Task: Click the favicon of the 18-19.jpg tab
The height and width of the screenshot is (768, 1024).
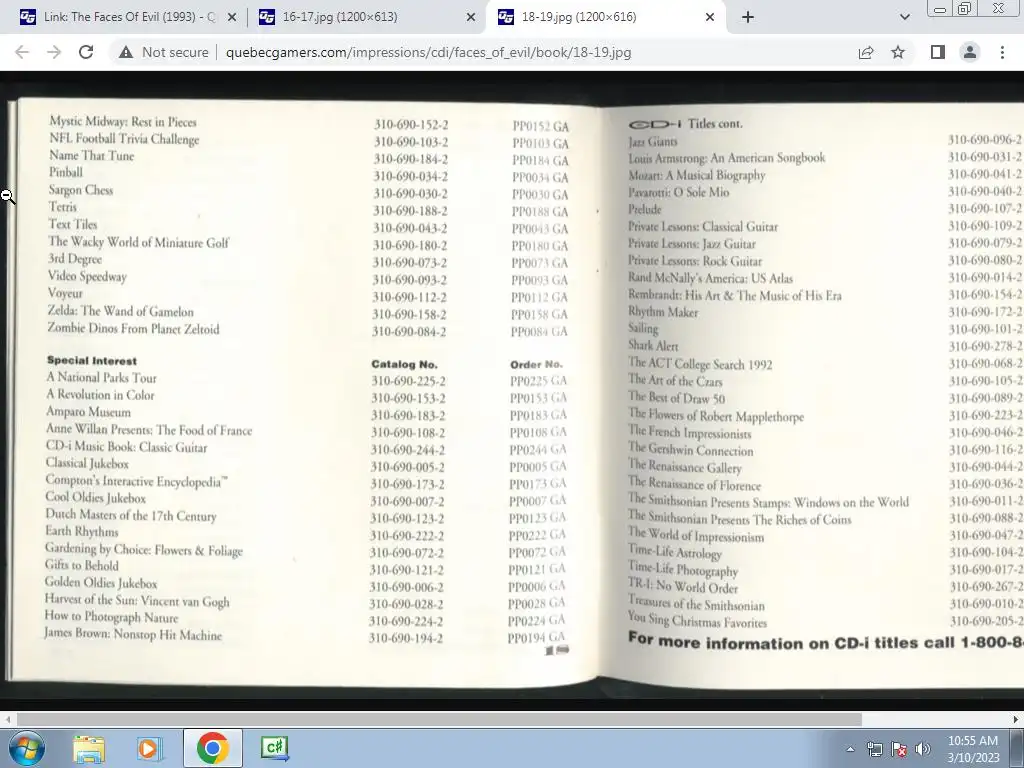Action: click(505, 17)
